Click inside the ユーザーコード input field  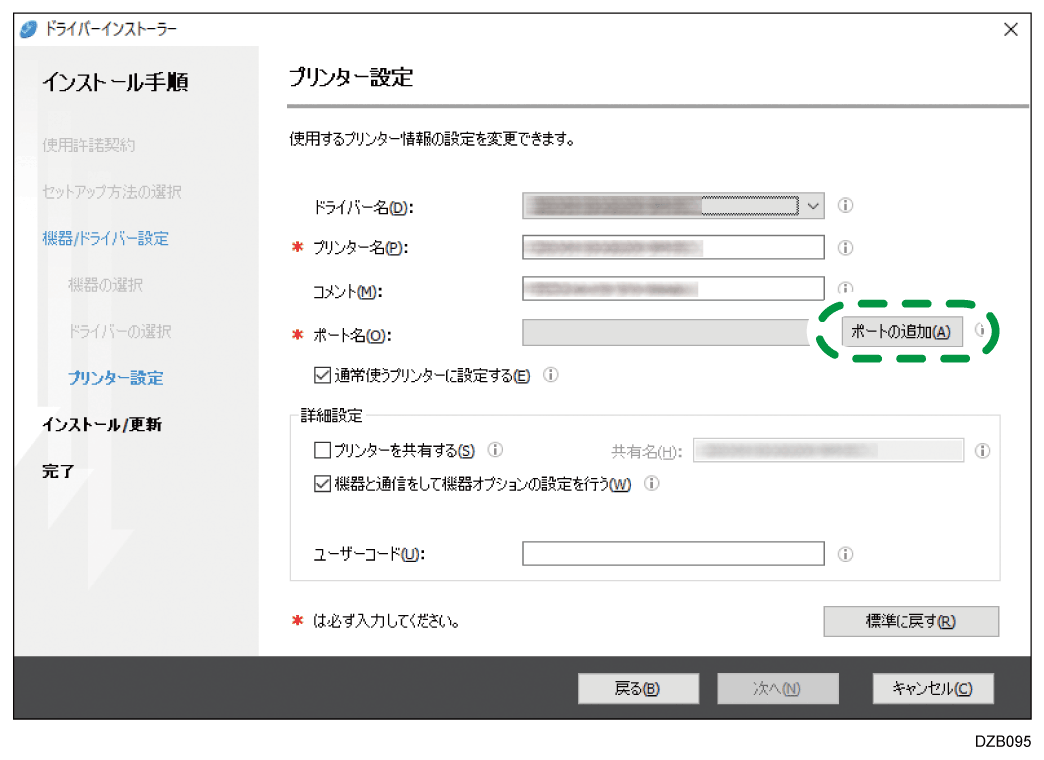(672, 554)
